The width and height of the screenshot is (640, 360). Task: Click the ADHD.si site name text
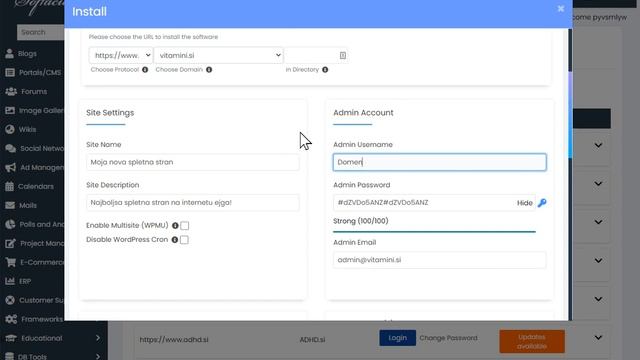click(313, 340)
